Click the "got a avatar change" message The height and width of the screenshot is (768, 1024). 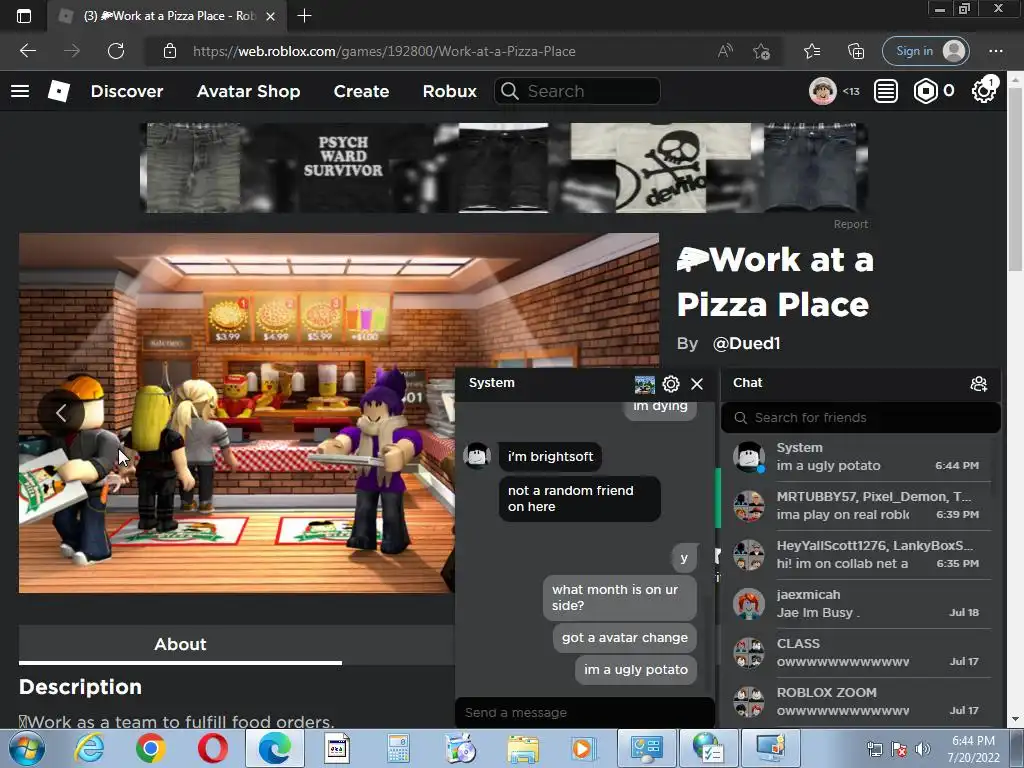point(624,638)
